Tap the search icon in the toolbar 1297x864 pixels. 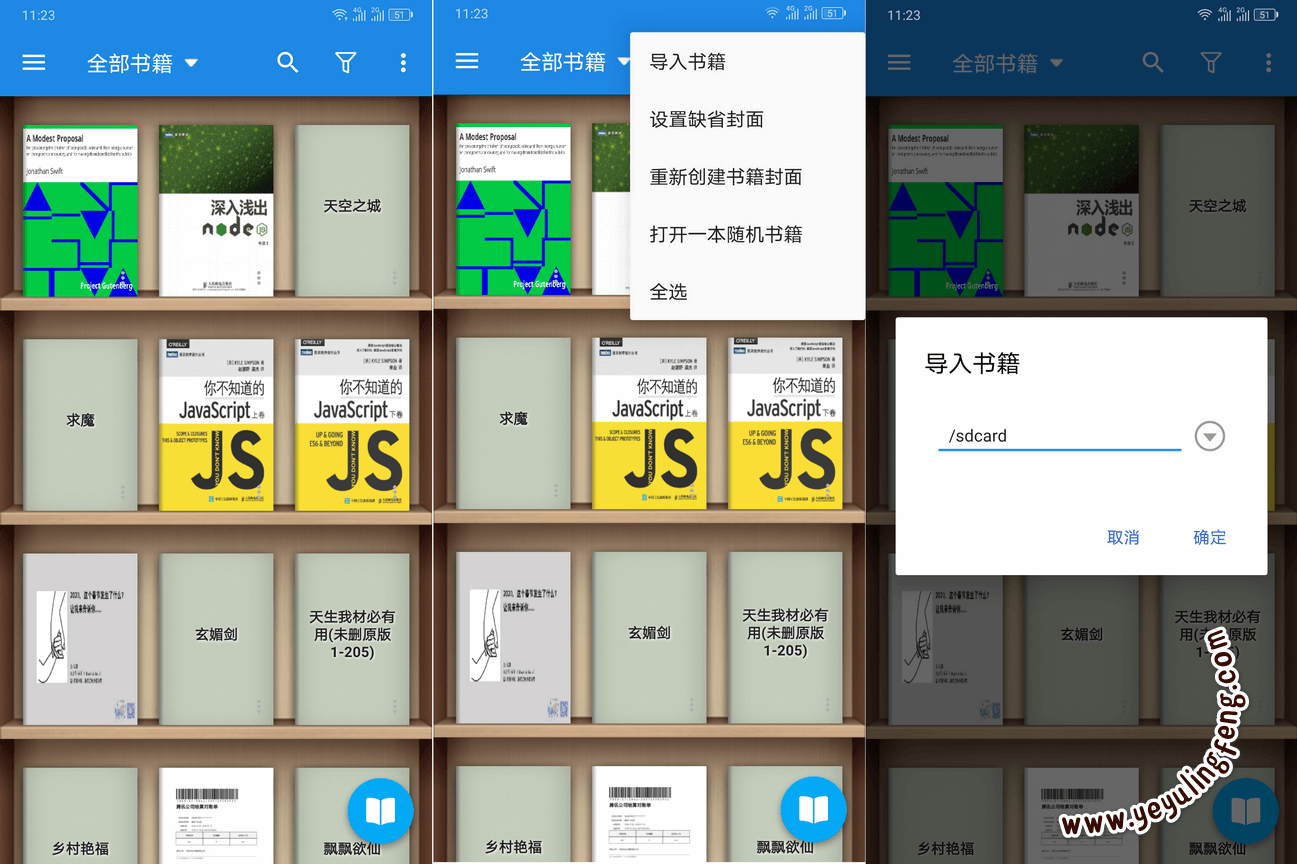(x=288, y=62)
